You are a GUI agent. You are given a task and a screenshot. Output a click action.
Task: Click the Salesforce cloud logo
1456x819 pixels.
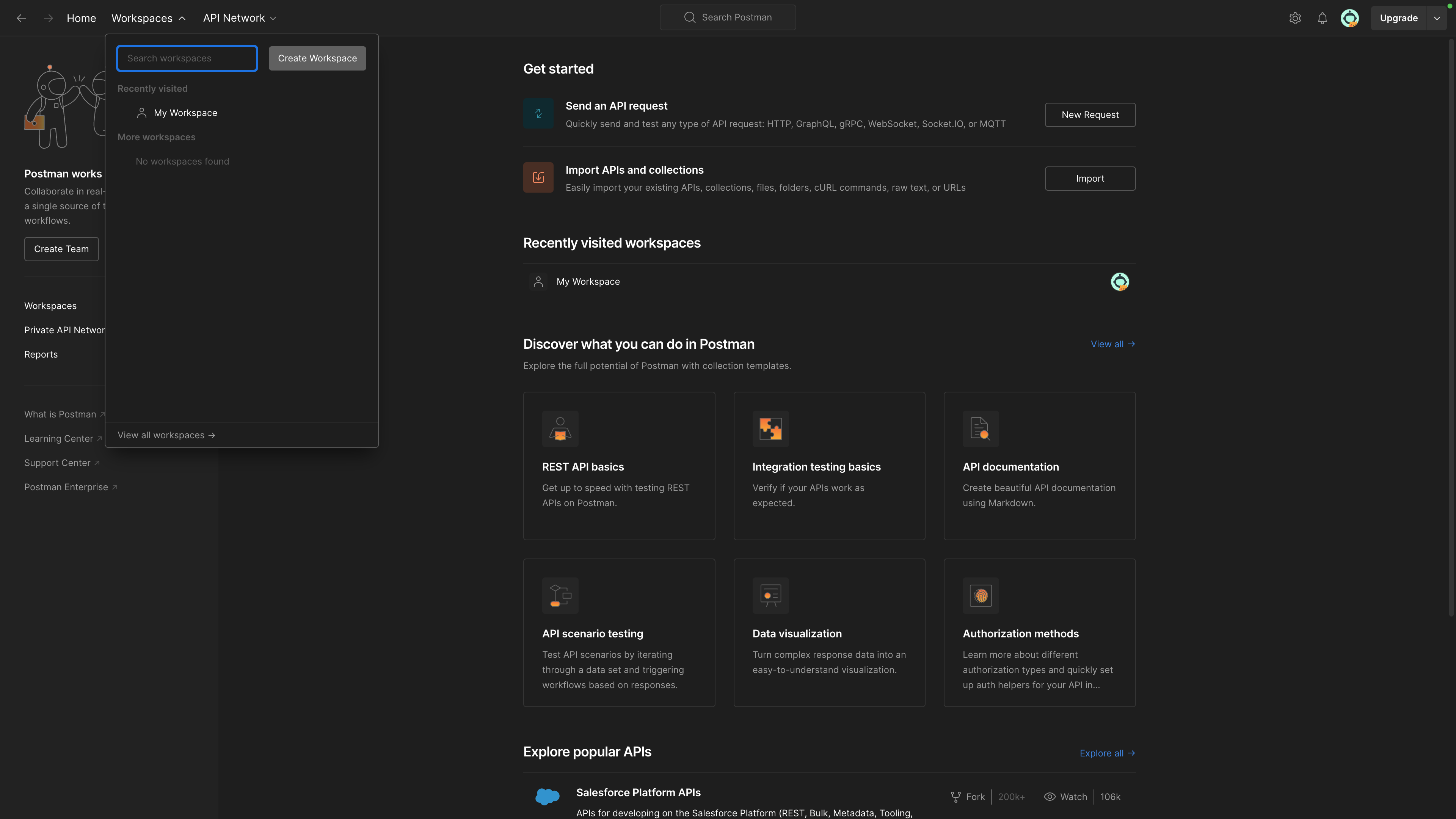tap(547, 796)
